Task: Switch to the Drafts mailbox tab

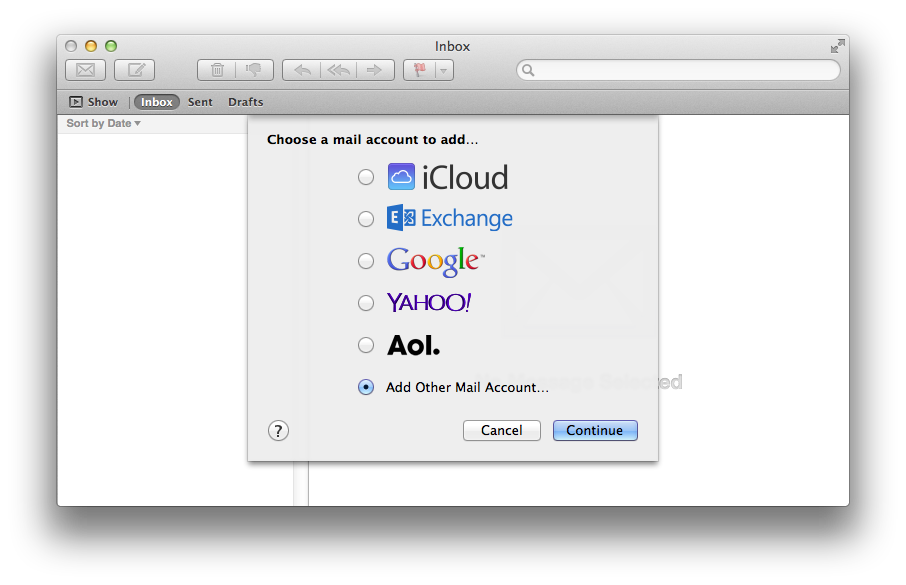Action: click(246, 102)
